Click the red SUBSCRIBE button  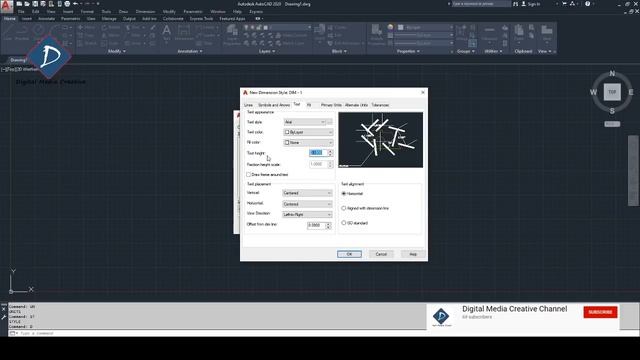(x=600, y=312)
